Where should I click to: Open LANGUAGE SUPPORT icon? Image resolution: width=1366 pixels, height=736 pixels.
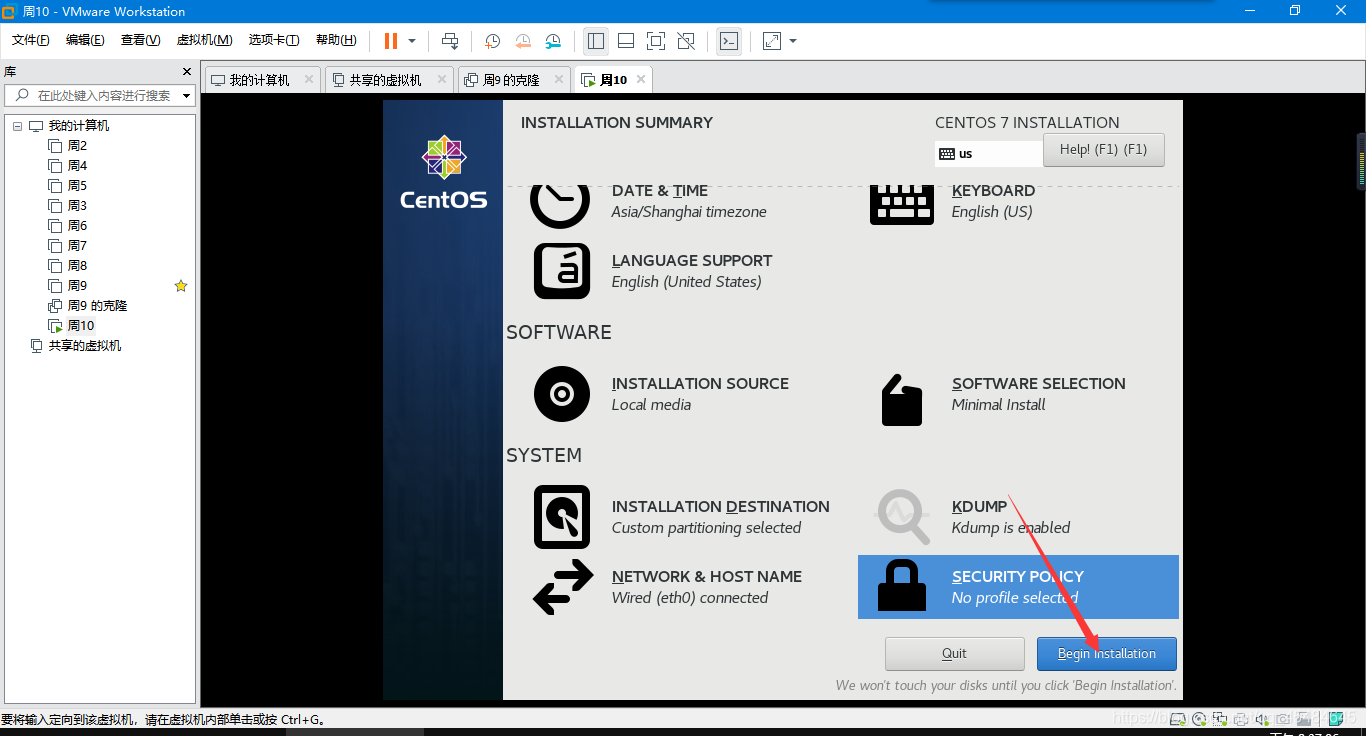(x=562, y=271)
